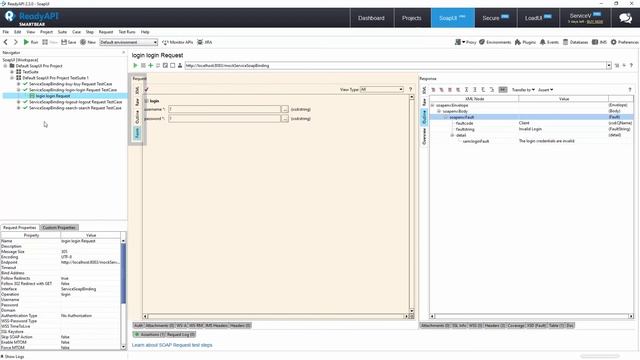Close the Navigator panel with X
The width and height of the screenshot is (640, 360).
(x=124, y=52)
